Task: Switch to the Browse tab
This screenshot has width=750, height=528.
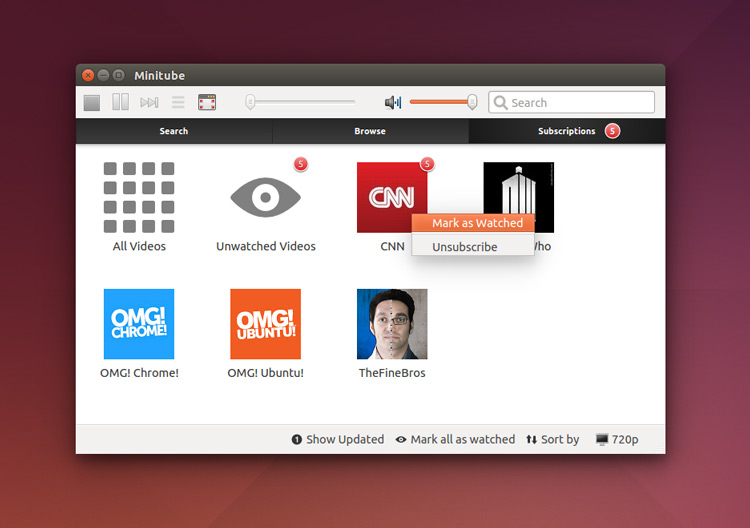Action: [370, 131]
